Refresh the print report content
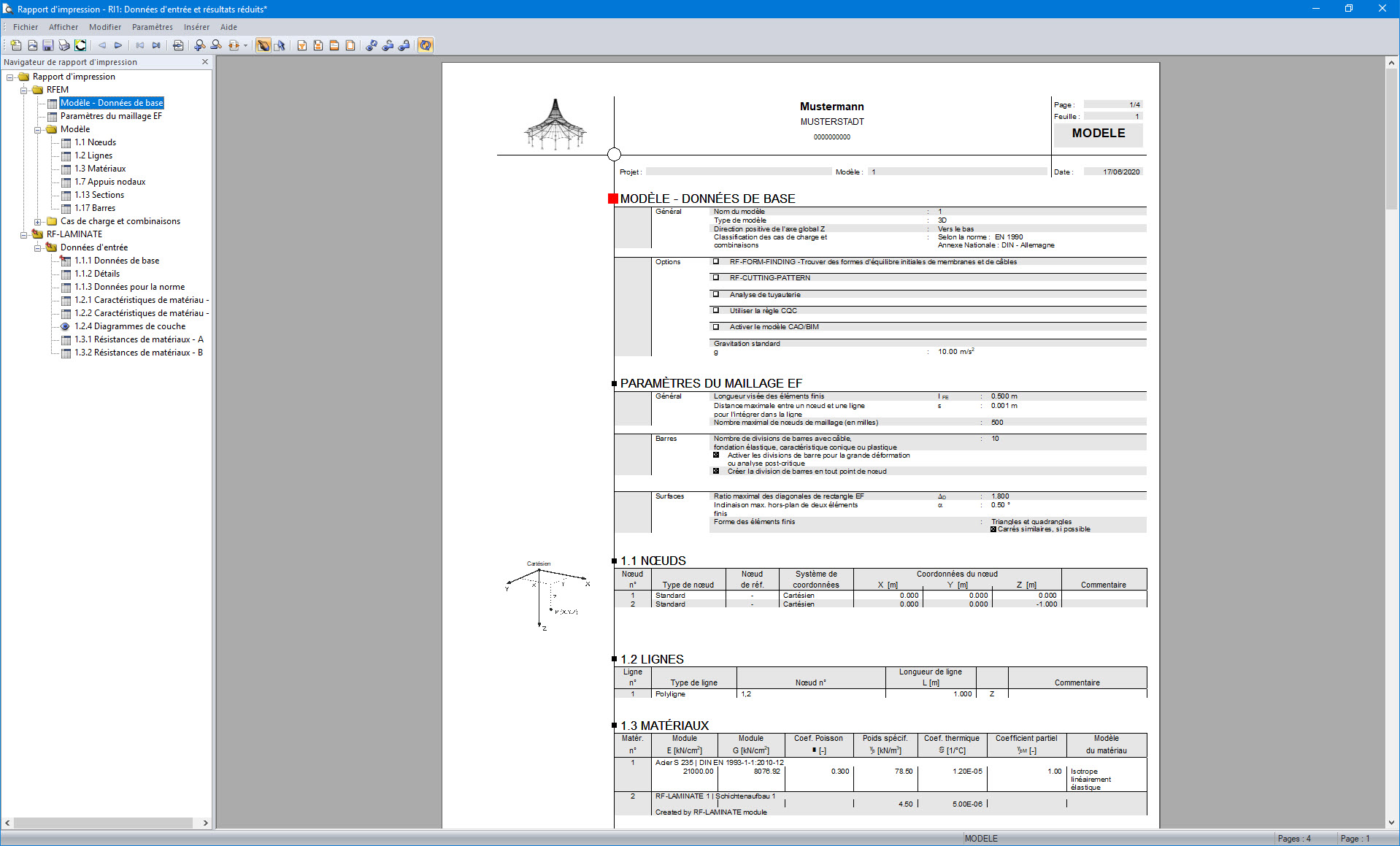 (427, 45)
